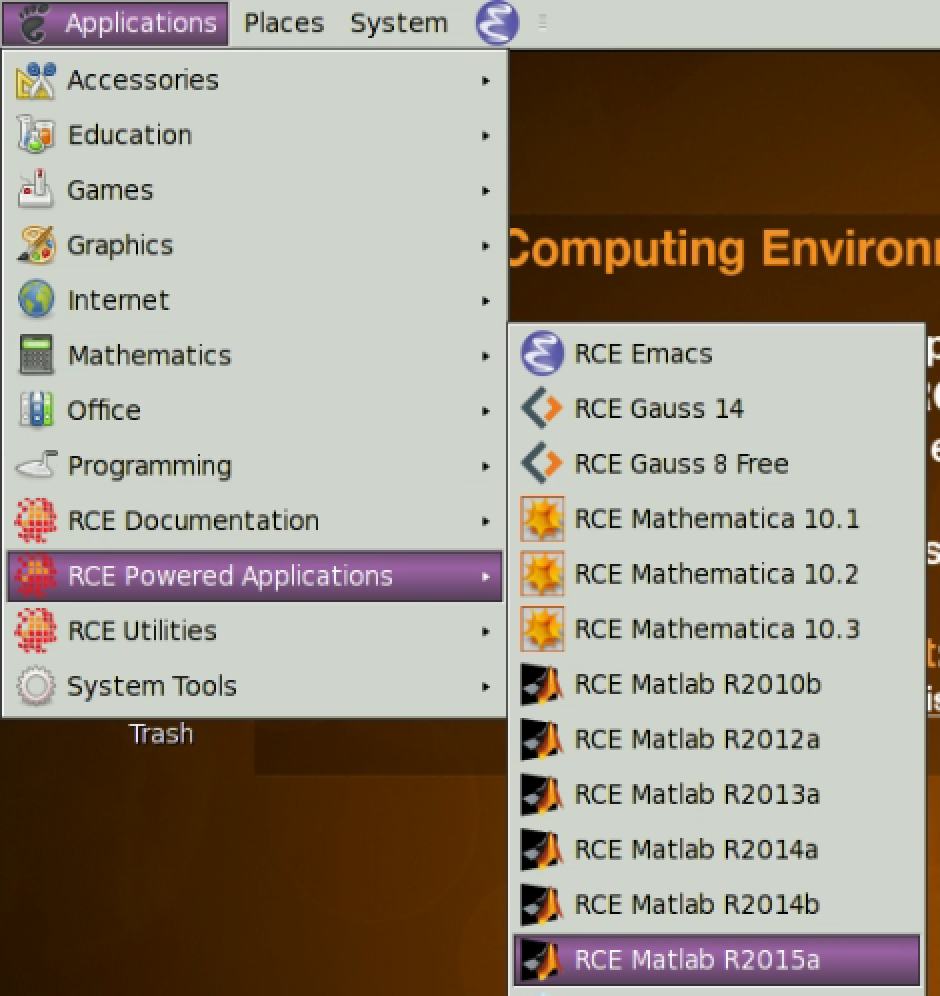
Task: Select the Mathematics category label
Action: [149, 355]
